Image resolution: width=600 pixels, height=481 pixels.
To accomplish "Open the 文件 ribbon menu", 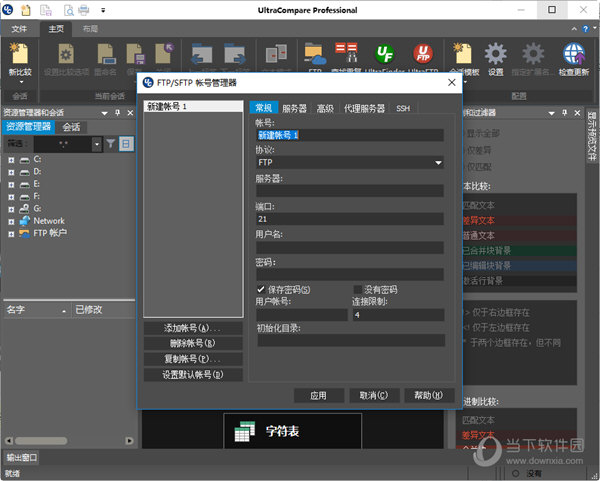I will [x=19, y=29].
